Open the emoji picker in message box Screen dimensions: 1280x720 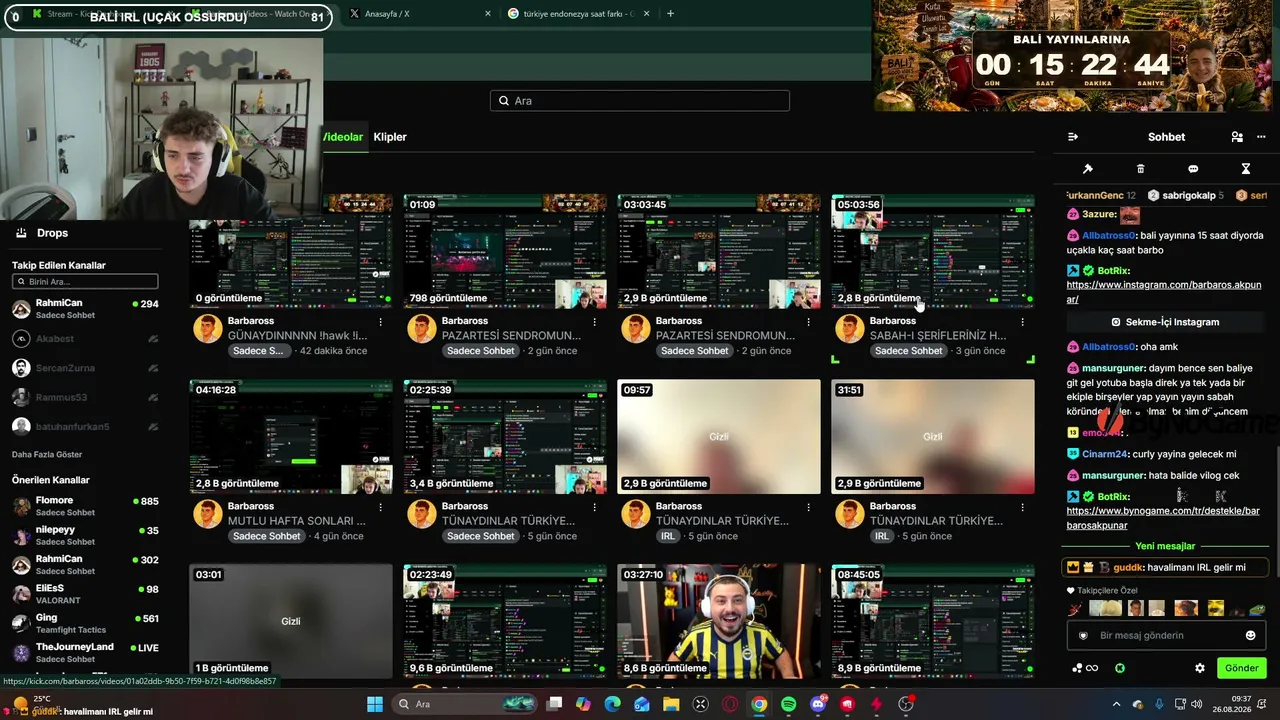click(x=1250, y=635)
